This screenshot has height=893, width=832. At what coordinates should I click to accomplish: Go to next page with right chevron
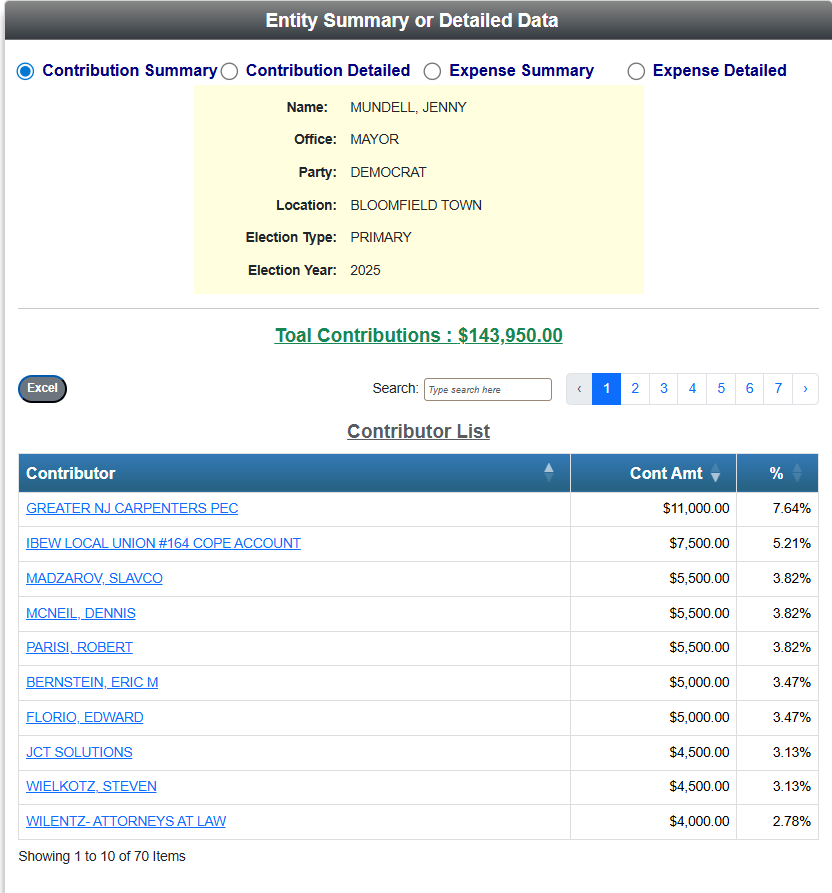tap(805, 388)
